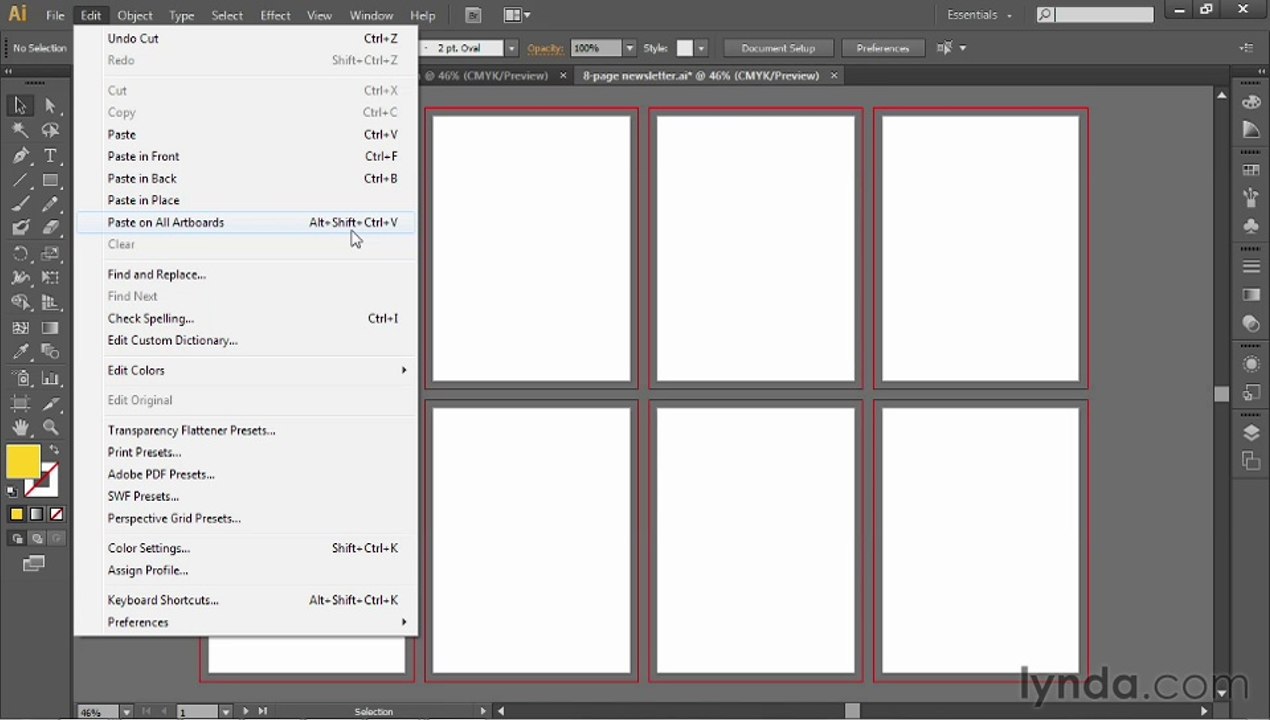This screenshot has width=1270, height=720.
Task: Select the Type tool
Action: click(50, 155)
